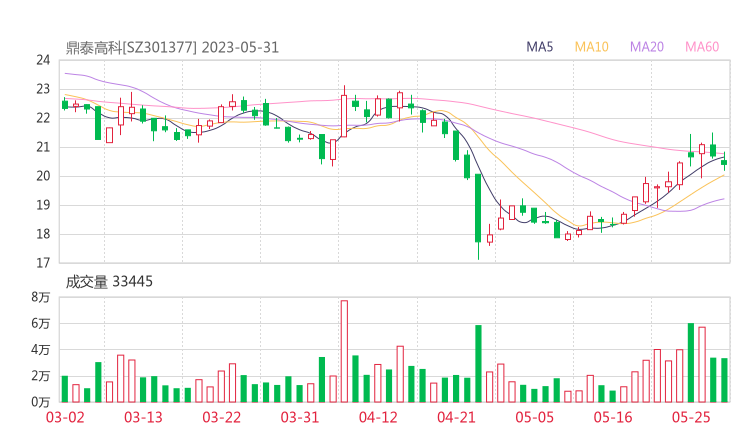Toggle the MA10 legend label

tap(591, 47)
